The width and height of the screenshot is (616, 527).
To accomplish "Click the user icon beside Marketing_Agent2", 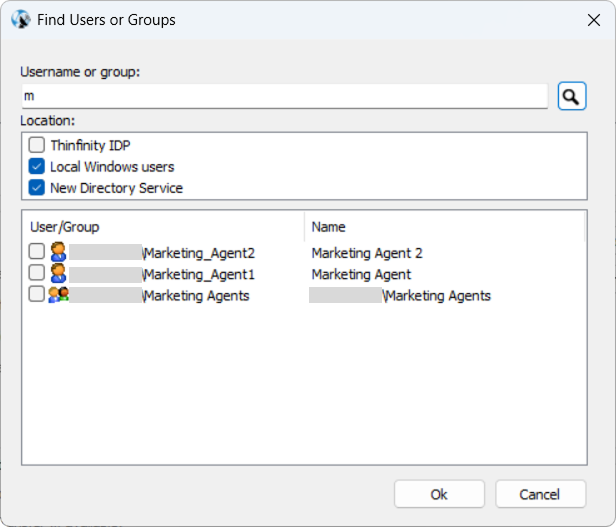I will pos(58,252).
